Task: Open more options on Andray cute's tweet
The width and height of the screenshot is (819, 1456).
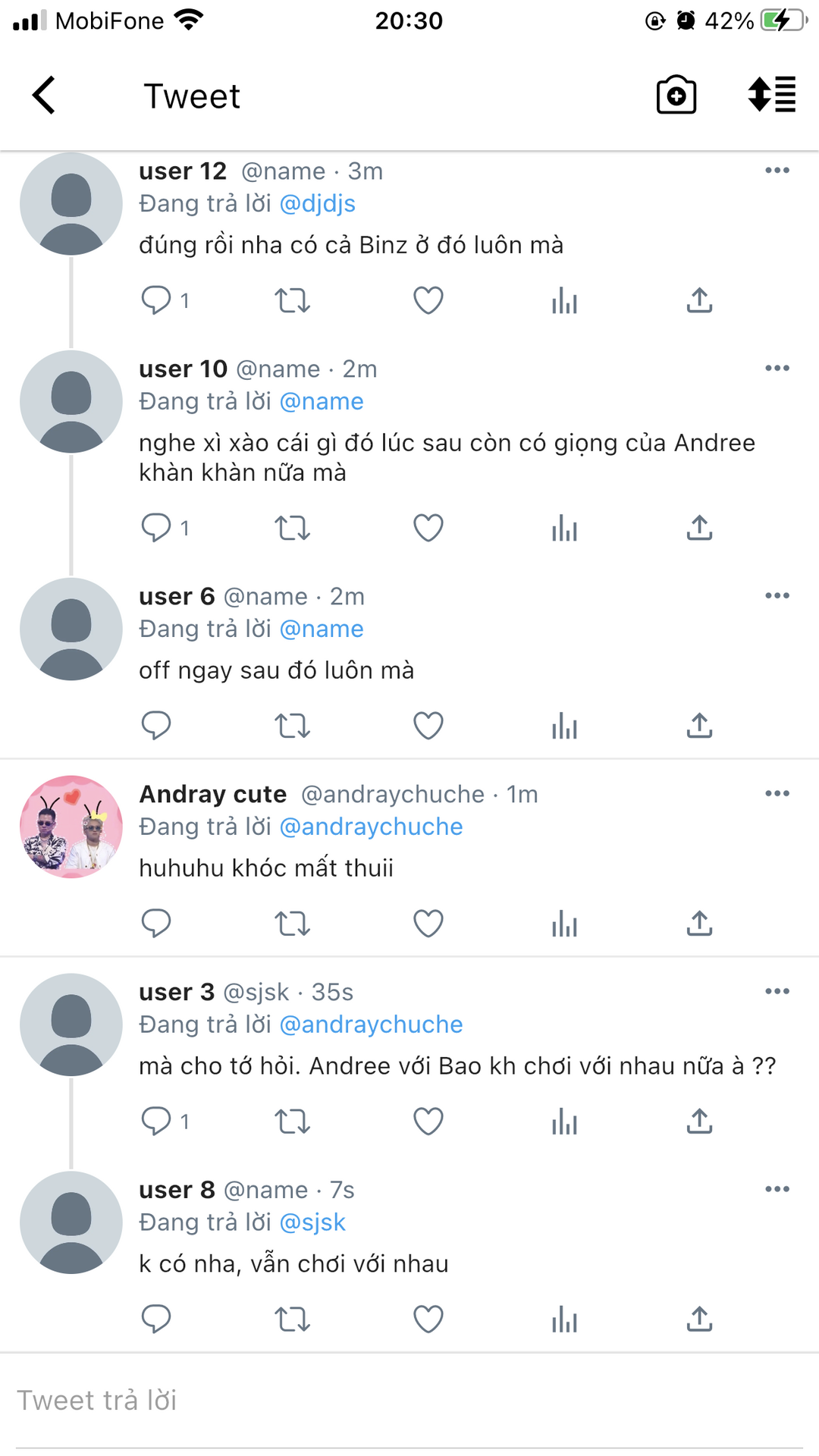Action: click(x=777, y=794)
